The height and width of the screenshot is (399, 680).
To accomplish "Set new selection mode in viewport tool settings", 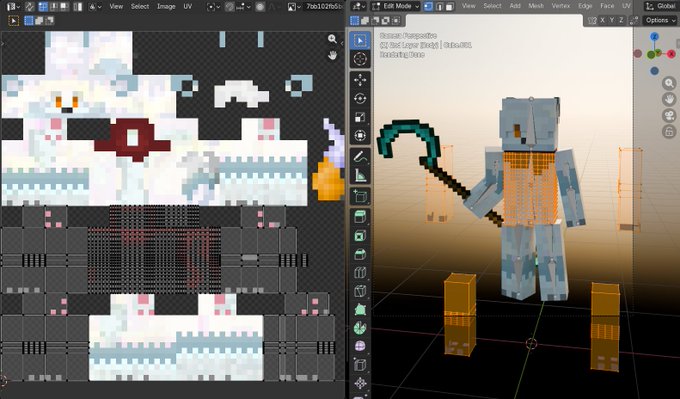I will [x=355, y=20].
